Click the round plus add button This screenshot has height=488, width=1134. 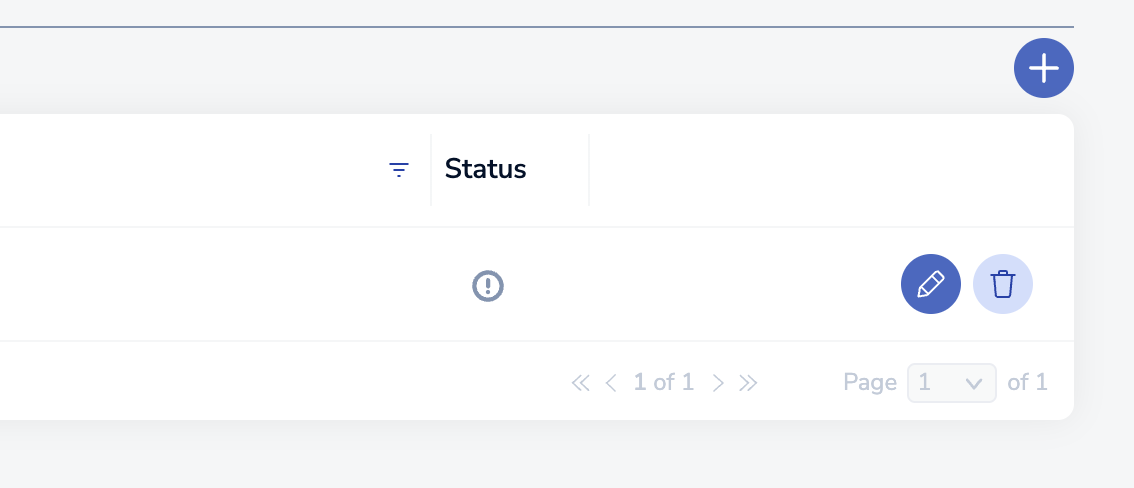click(1043, 68)
